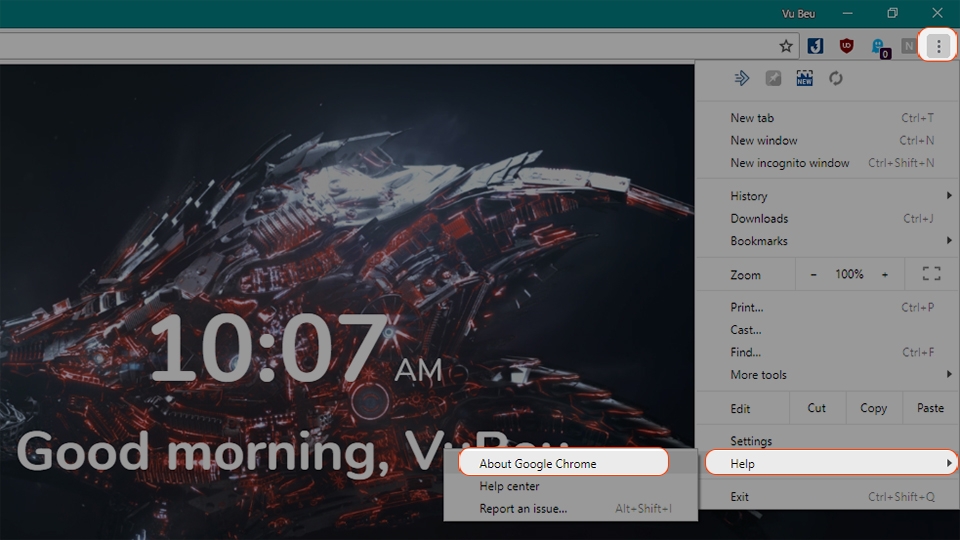Expand the Help submenu
Image resolution: width=960 pixels, height=540 pixels.
tap(830, 463)
